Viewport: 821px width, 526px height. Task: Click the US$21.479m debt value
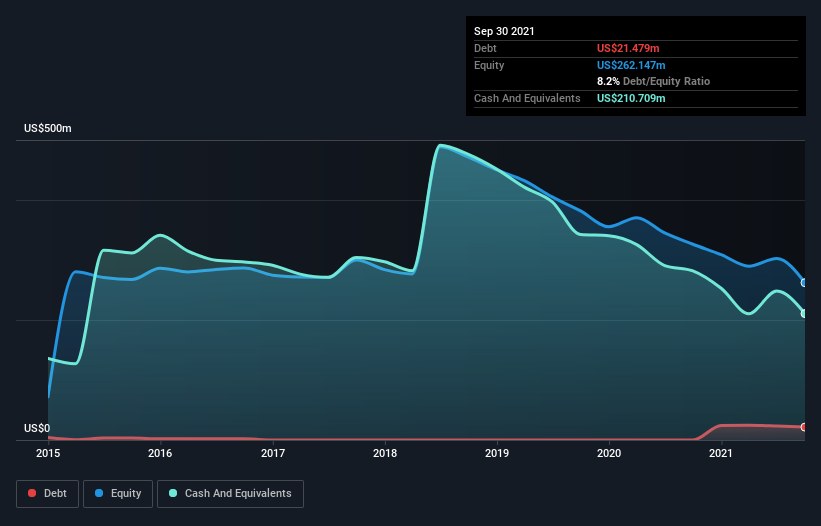[628, 48]
